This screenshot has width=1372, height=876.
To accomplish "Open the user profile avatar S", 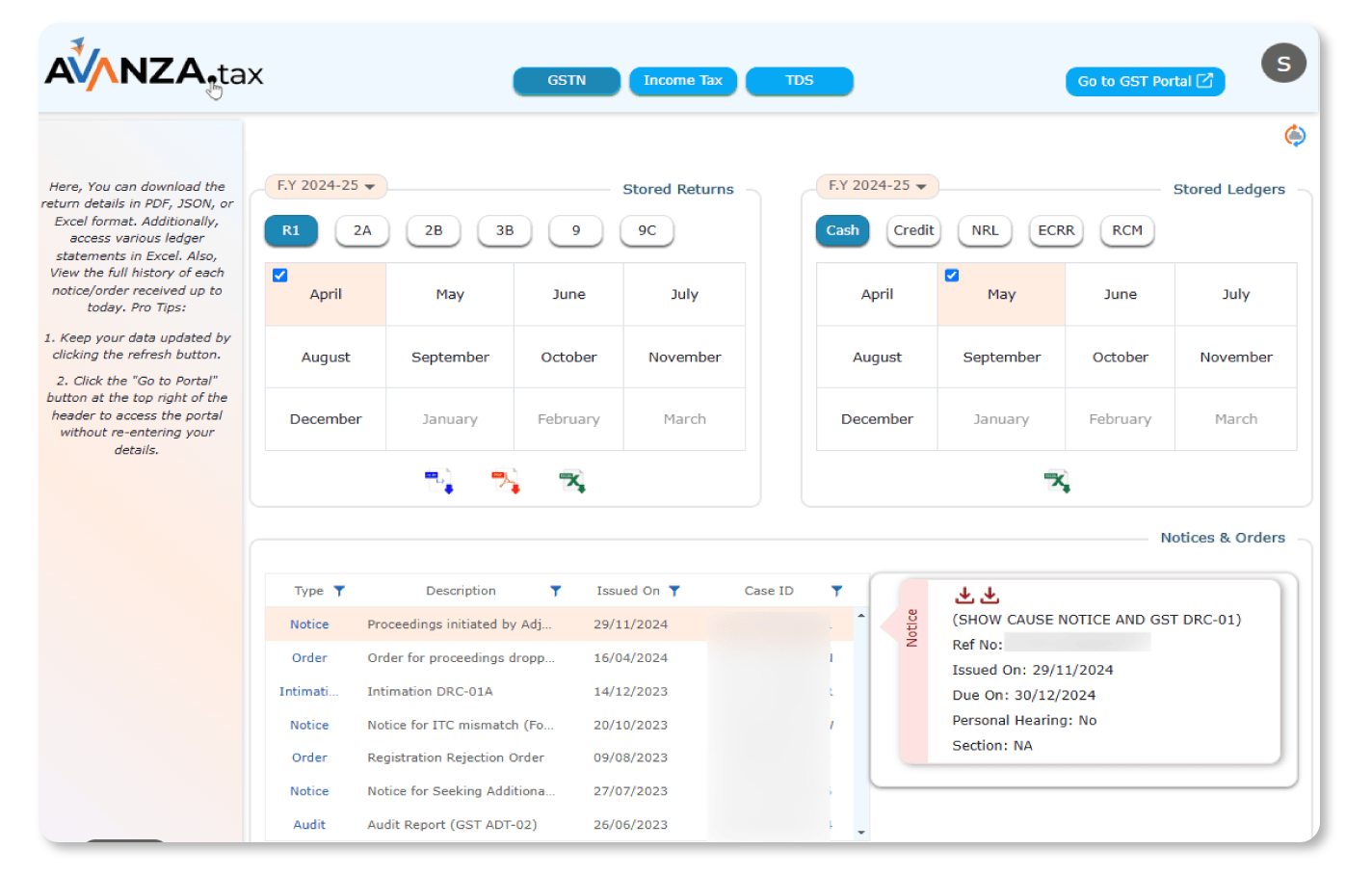I will [x=1283, y=64].
